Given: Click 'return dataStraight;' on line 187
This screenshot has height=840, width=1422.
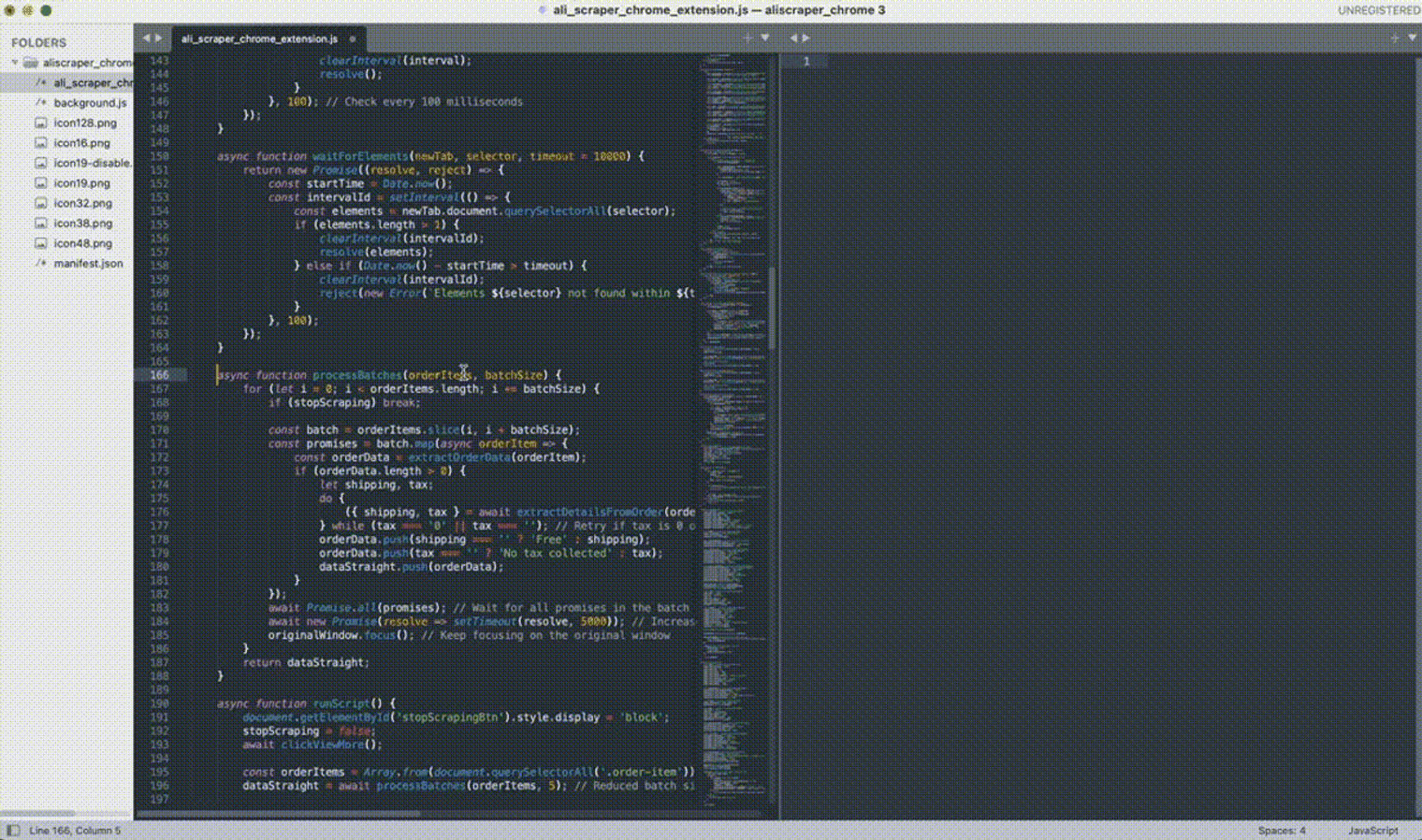Looking at the screenshot, I should (x=306, y=662).
